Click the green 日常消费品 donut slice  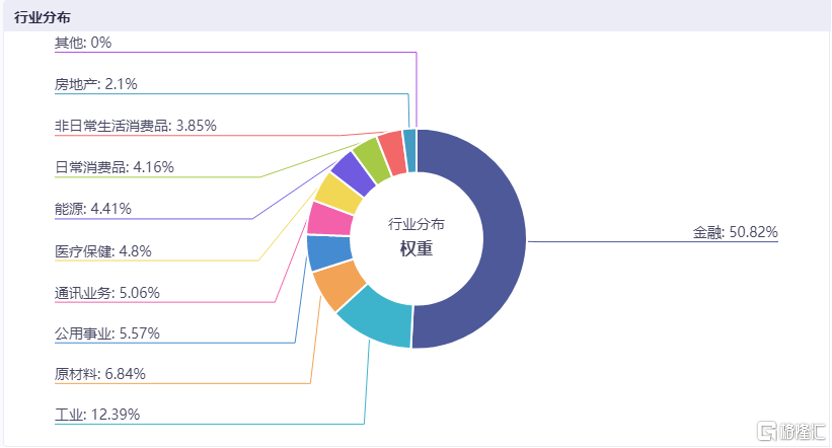372,161
